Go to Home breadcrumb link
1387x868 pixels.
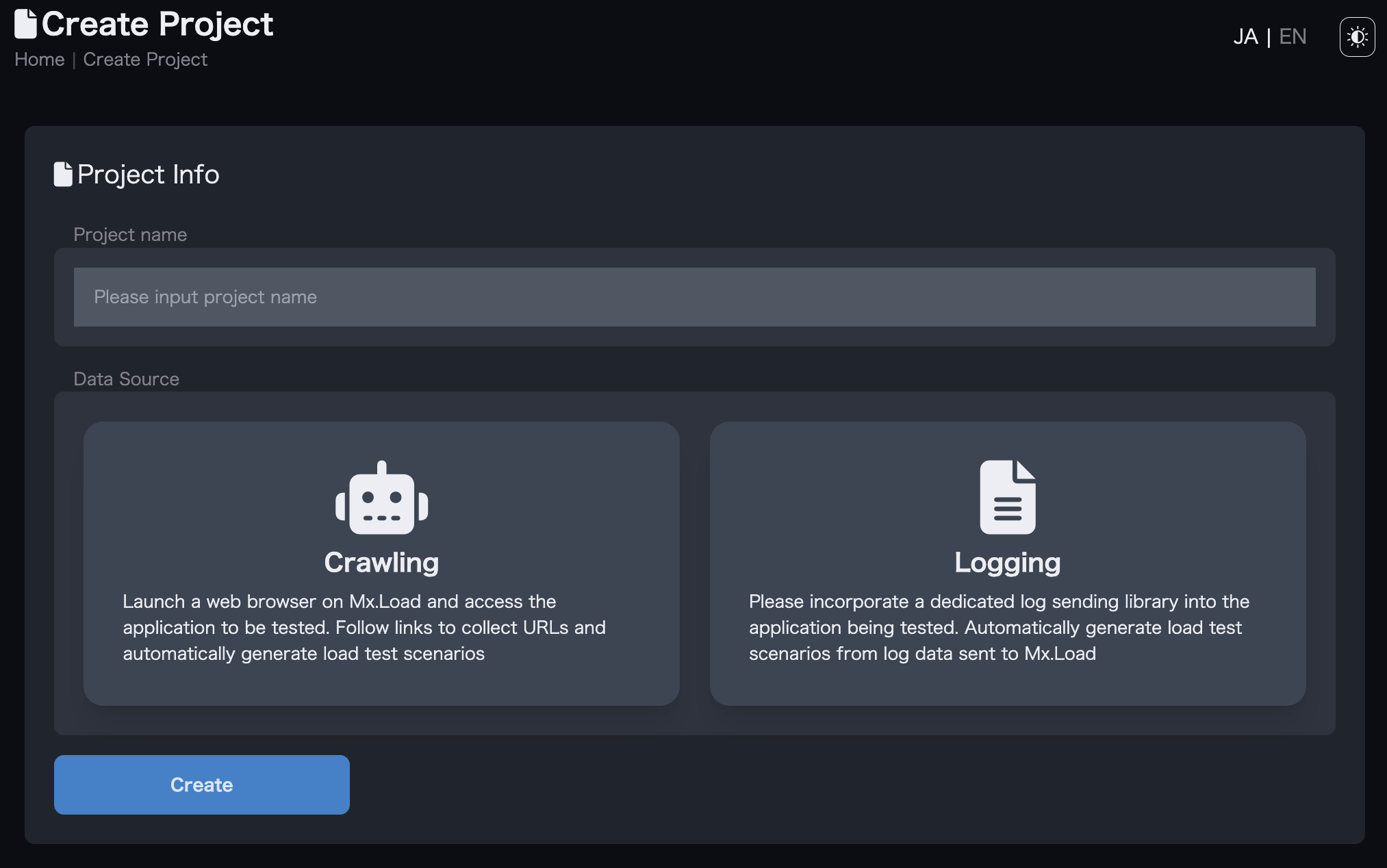coord(40,60)
